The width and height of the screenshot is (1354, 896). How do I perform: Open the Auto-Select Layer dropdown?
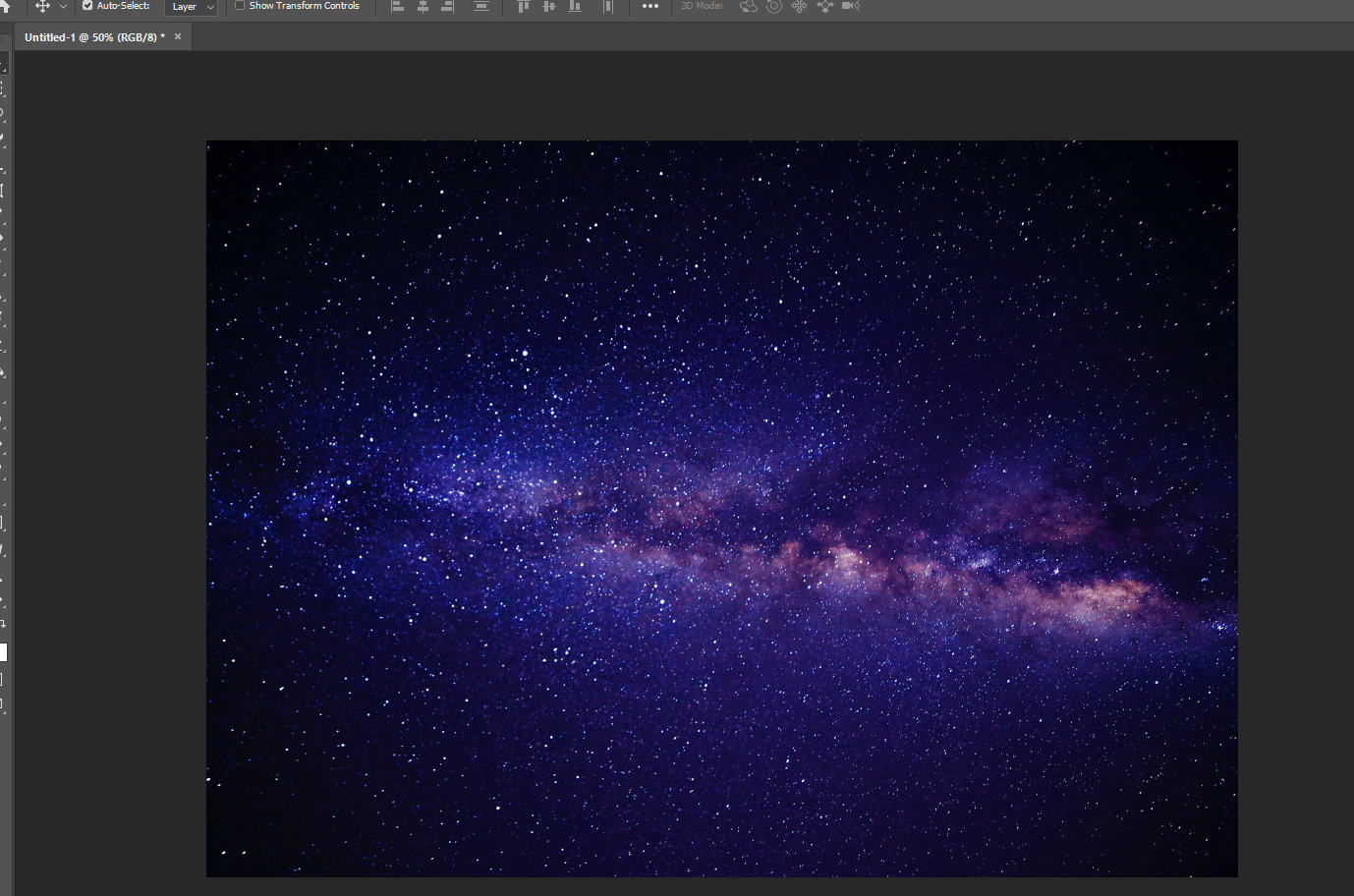[191, 7]
